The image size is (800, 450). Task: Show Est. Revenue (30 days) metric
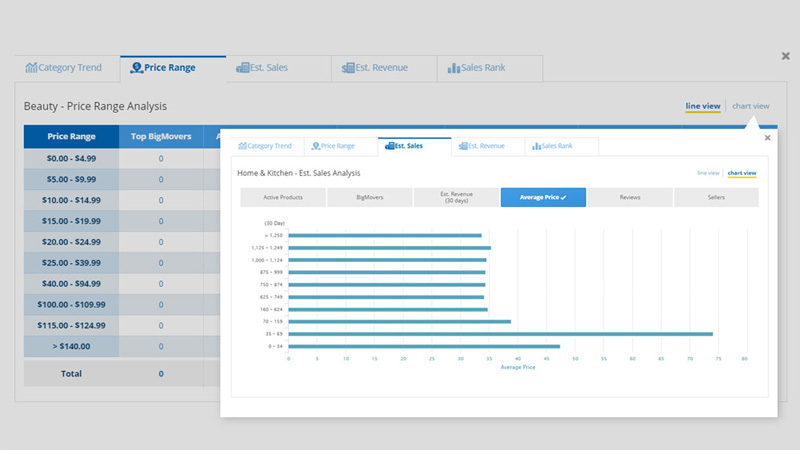tap(456, 197)
